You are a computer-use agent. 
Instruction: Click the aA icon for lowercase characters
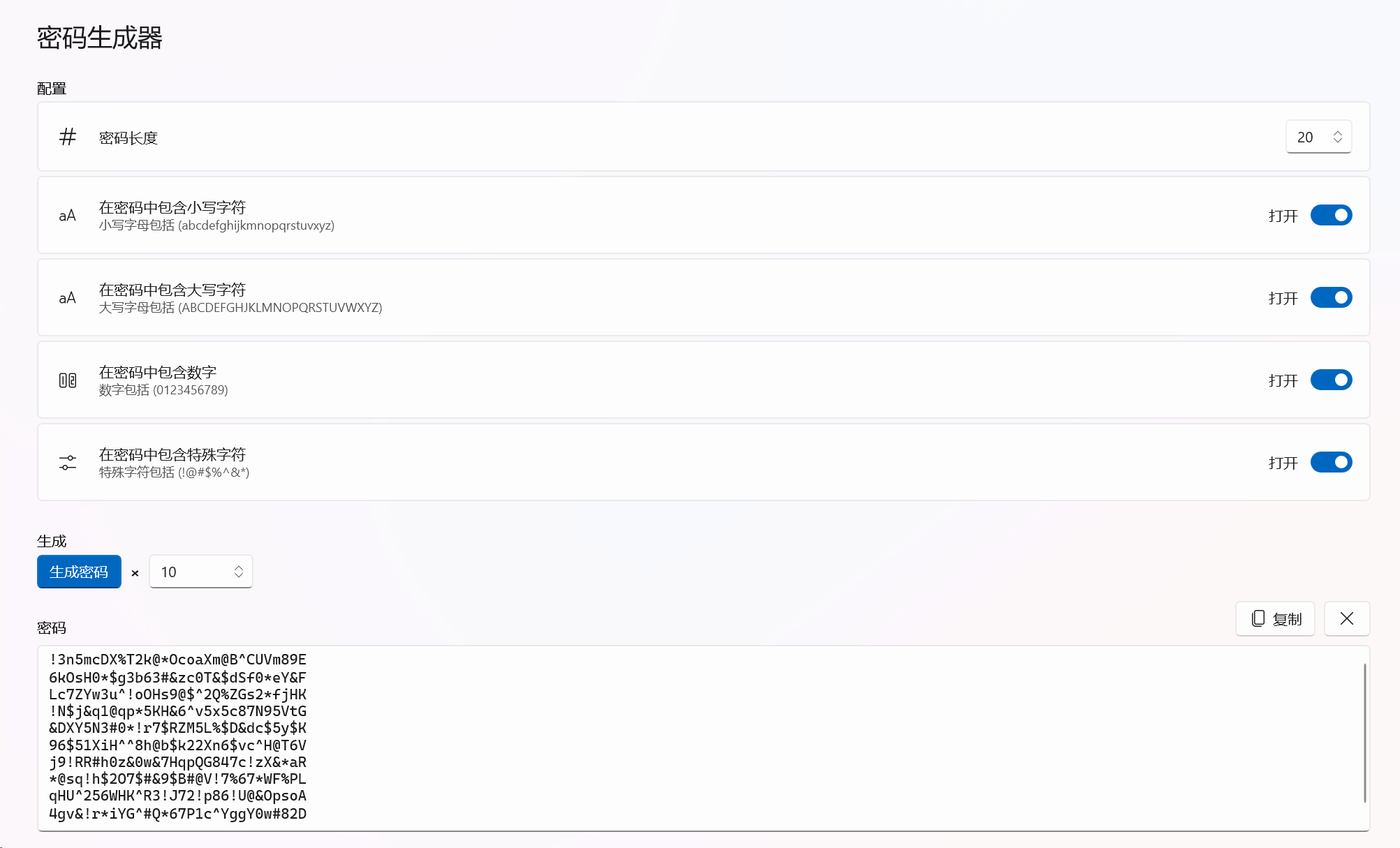coord(68,216)
